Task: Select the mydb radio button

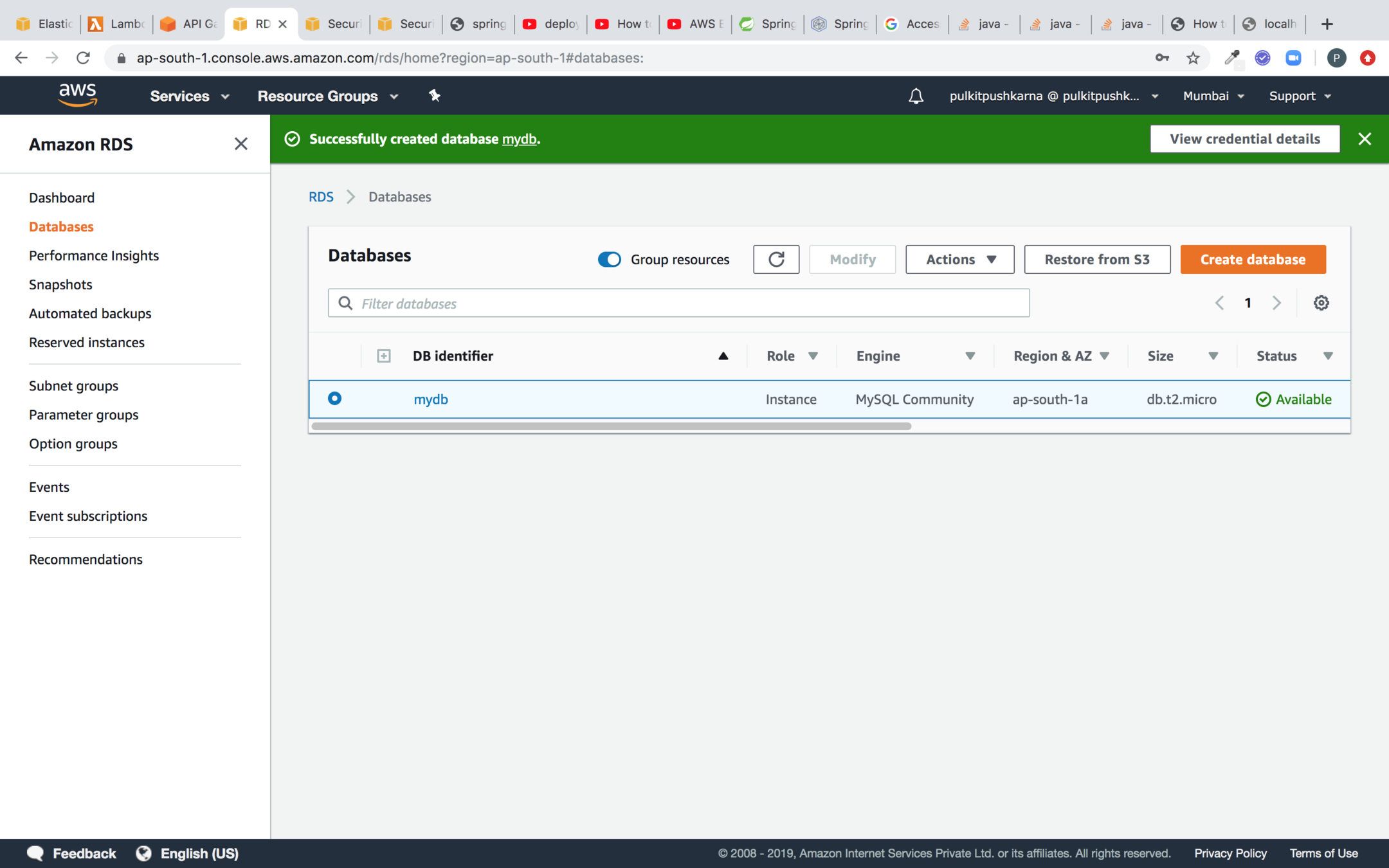Action: coord(334,399)
